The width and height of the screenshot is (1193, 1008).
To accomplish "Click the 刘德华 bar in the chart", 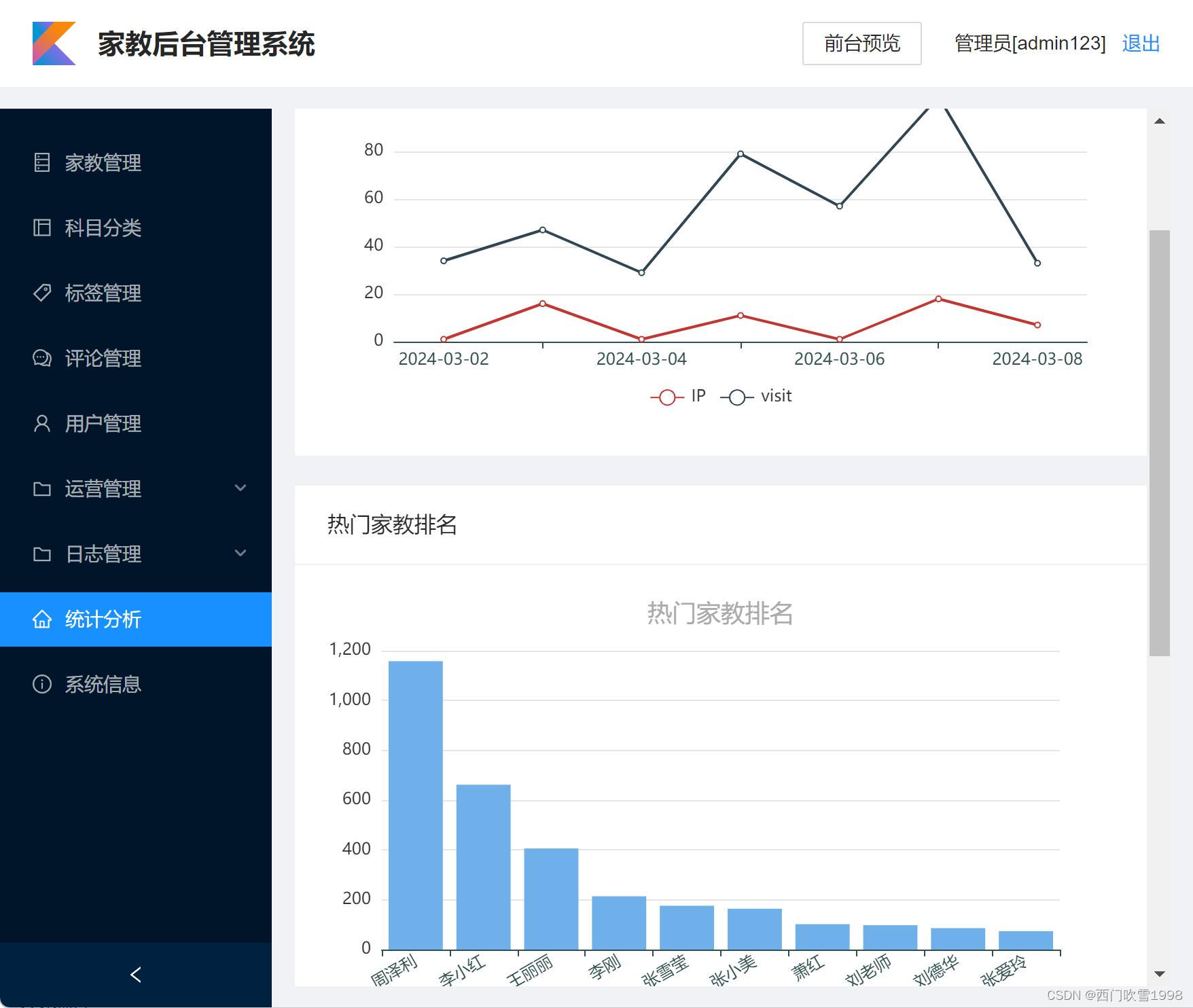I will pyautogui.click(x=958, y=939).
